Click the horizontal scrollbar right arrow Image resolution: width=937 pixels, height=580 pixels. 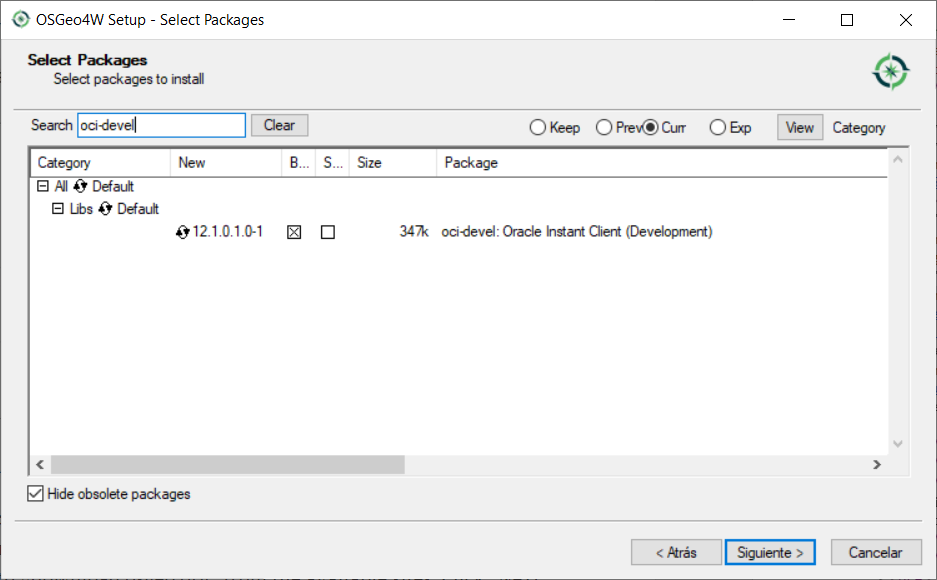pyautogui.click(x=876, y=465)
